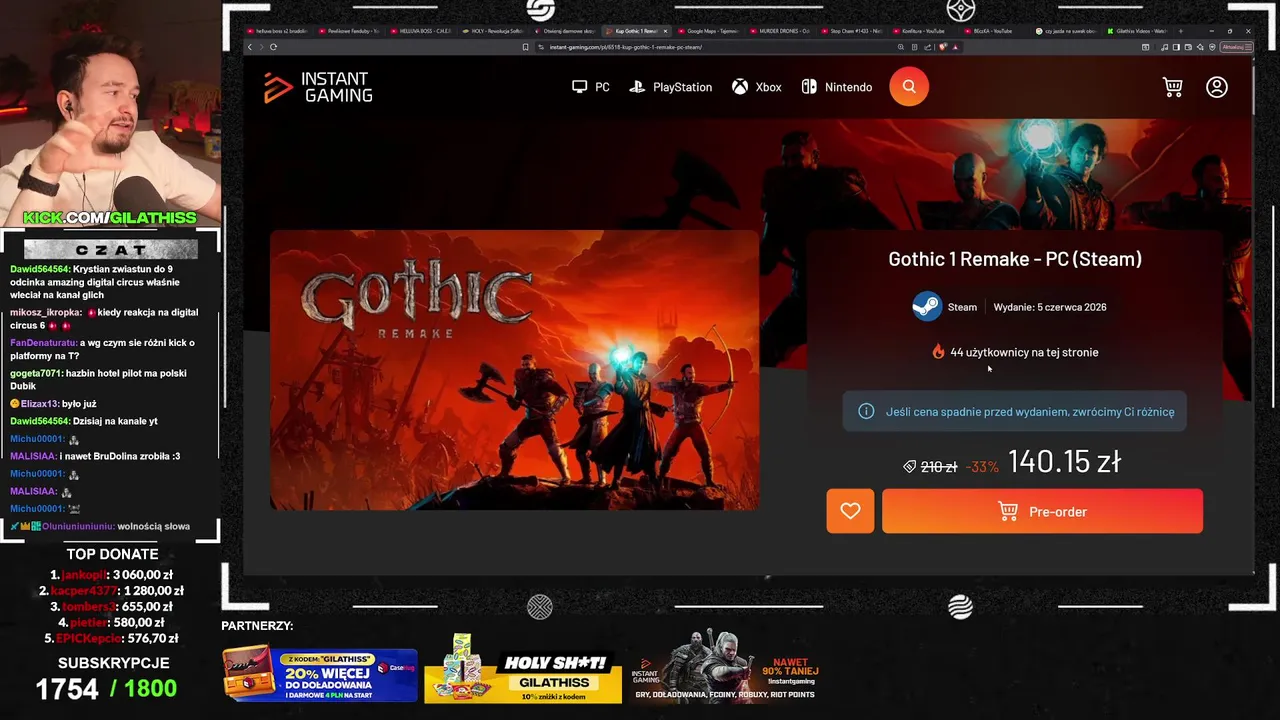The height and width of the screenshot is (720, 1280).
Task: Close the Kup Gothic 1 Remake tab
Action: coord(665,31)
